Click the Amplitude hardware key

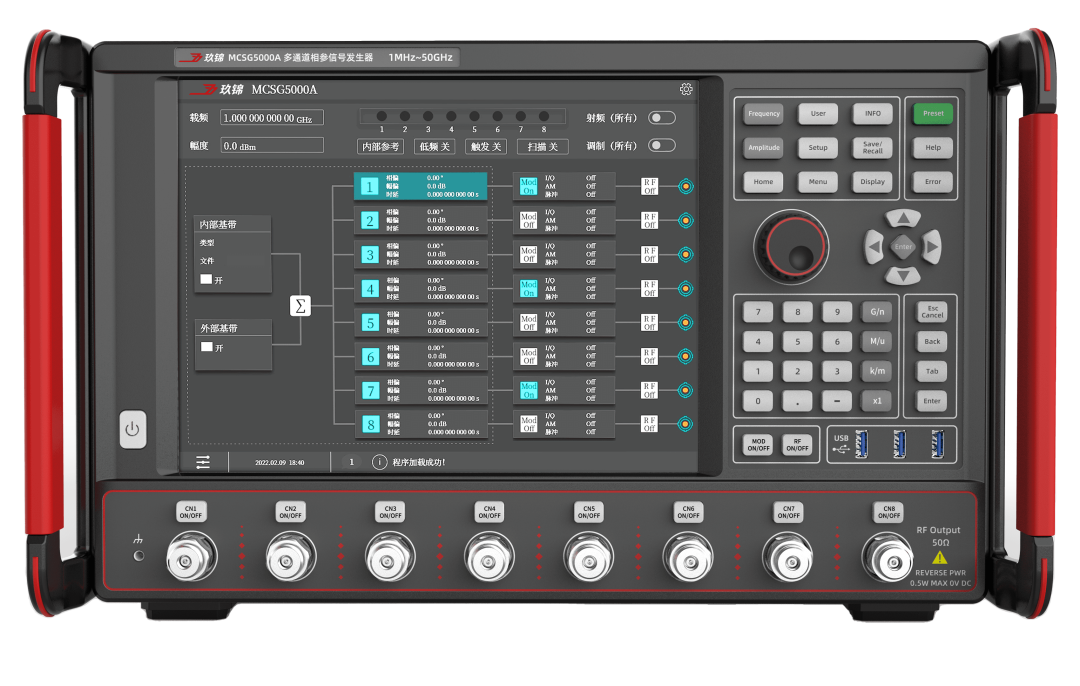pyautogui.click(x=764, y=147)
